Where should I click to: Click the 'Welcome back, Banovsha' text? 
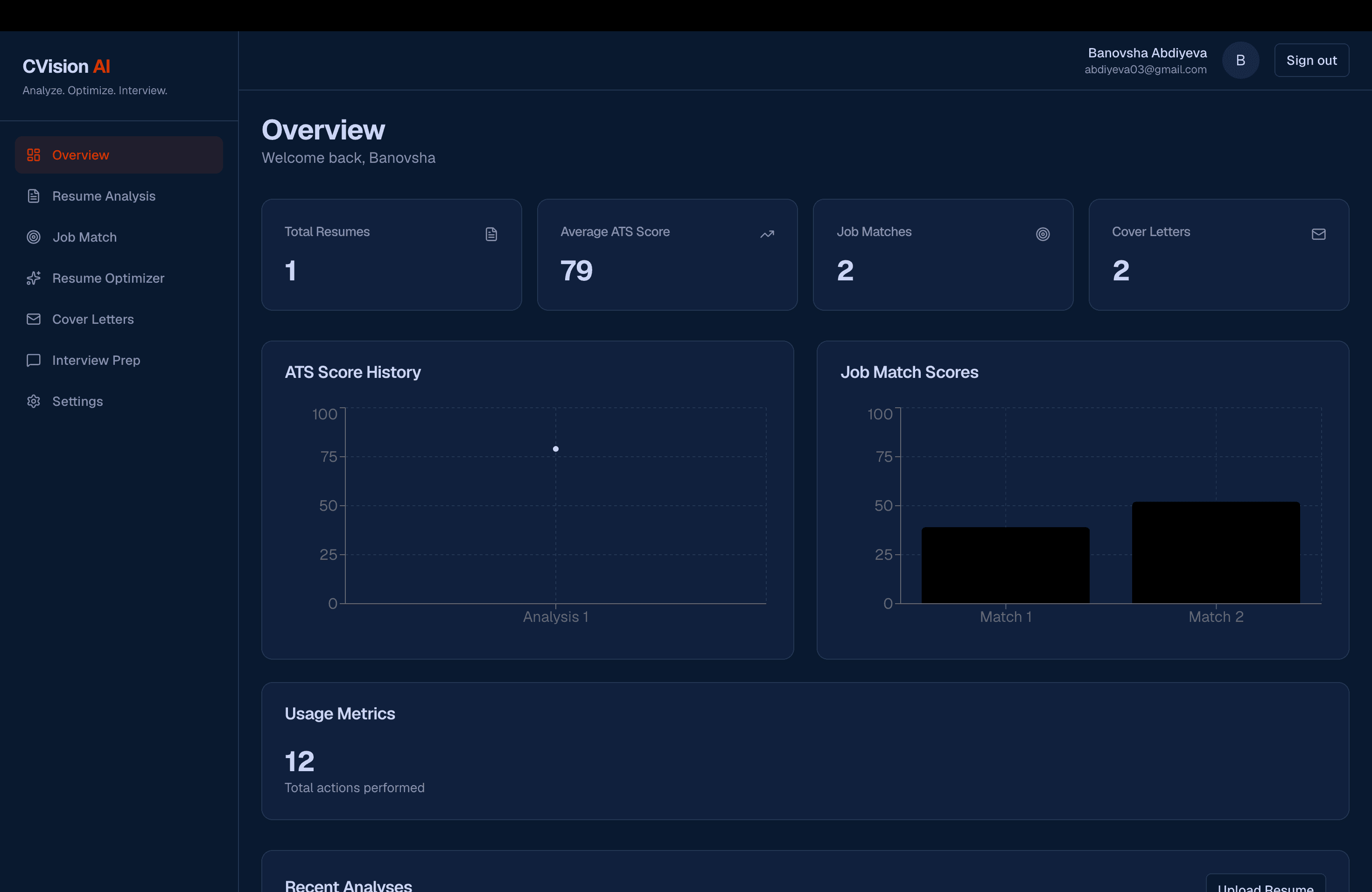(348, 157)
